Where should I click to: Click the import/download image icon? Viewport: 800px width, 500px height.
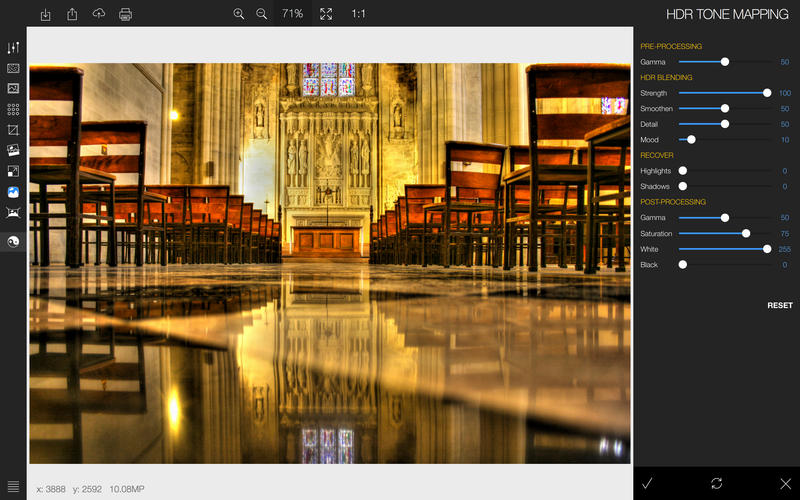[x=46, y=14]
